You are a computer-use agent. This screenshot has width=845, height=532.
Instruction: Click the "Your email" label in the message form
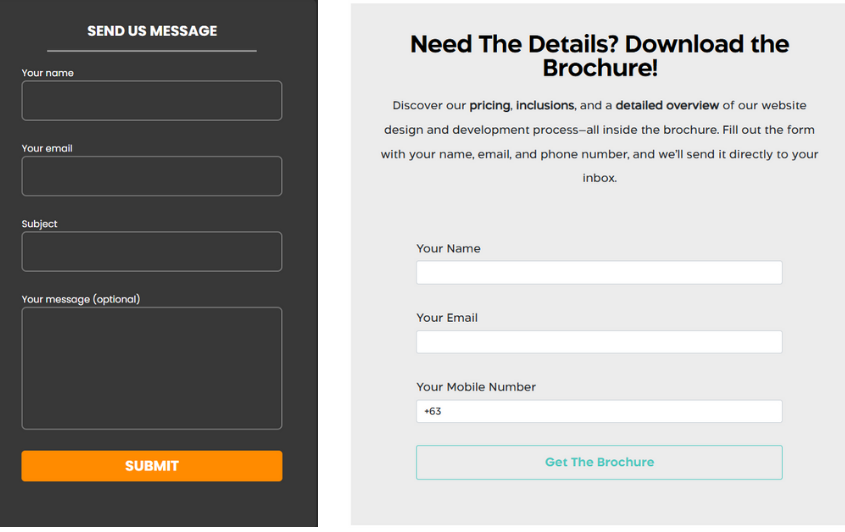pyautogui.click(x=47, y=149)
